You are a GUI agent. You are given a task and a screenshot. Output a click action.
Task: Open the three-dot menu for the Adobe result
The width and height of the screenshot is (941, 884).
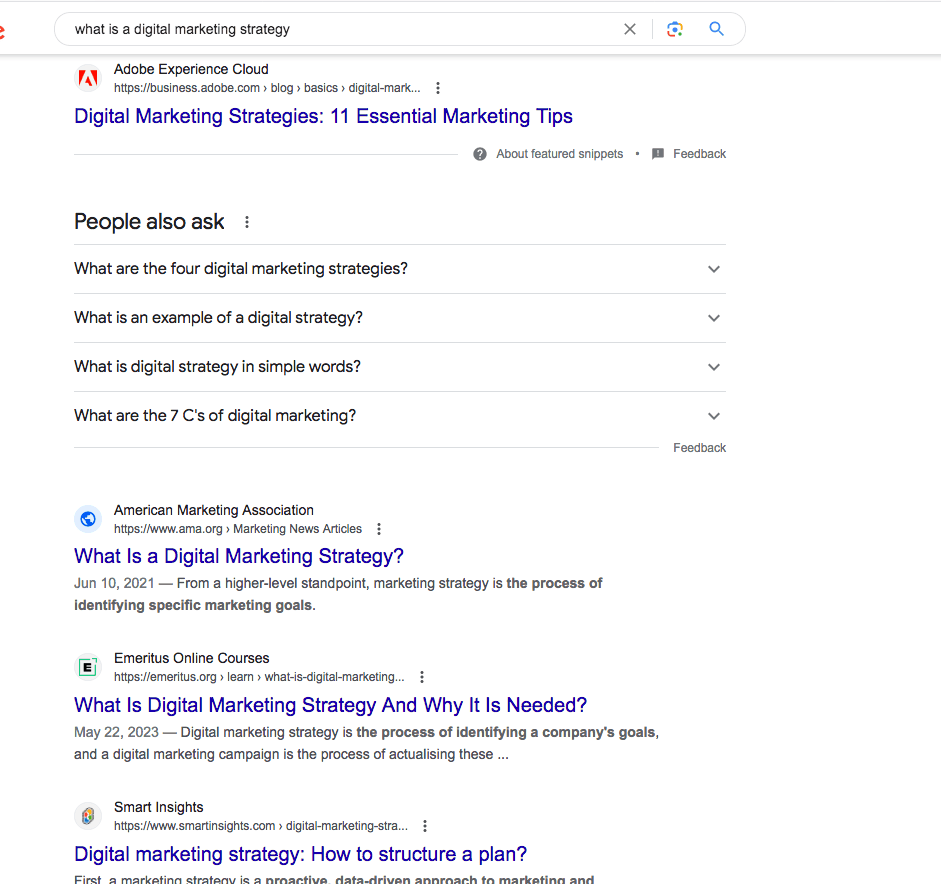438,88
